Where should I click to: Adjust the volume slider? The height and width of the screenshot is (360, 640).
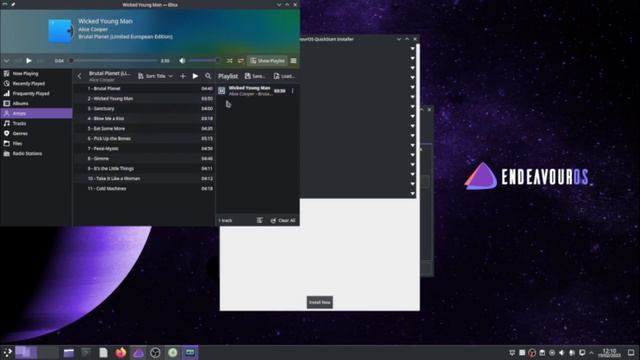tap(204, 61)
